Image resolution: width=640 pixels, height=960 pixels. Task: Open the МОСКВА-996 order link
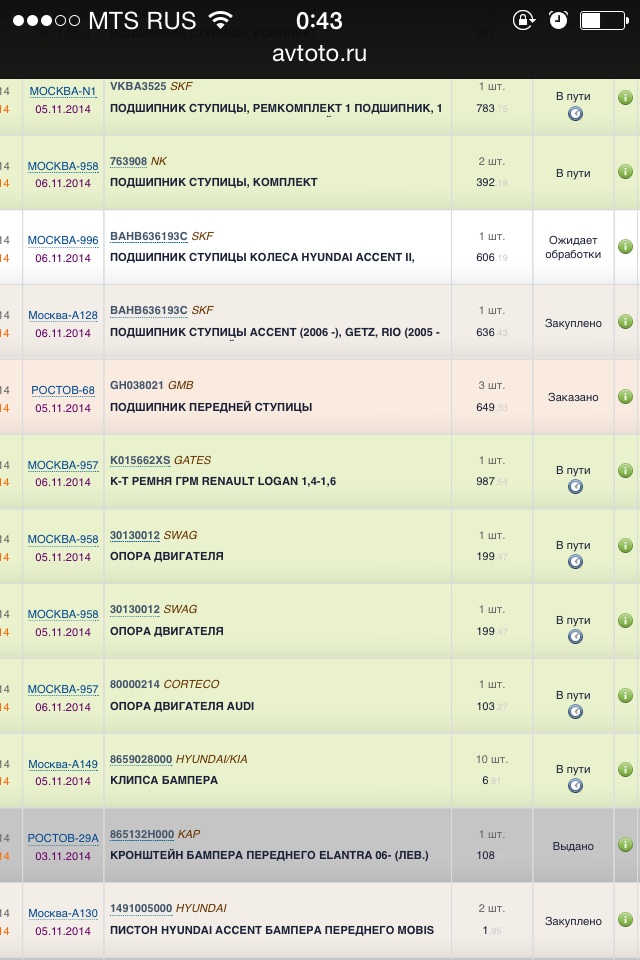tap(62, 240)
